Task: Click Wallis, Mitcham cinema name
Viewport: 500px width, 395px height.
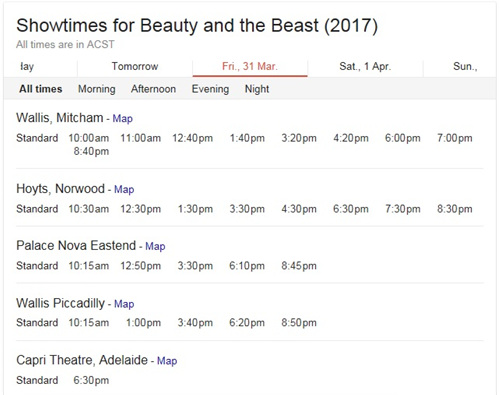Action: (x=60, y=118)
